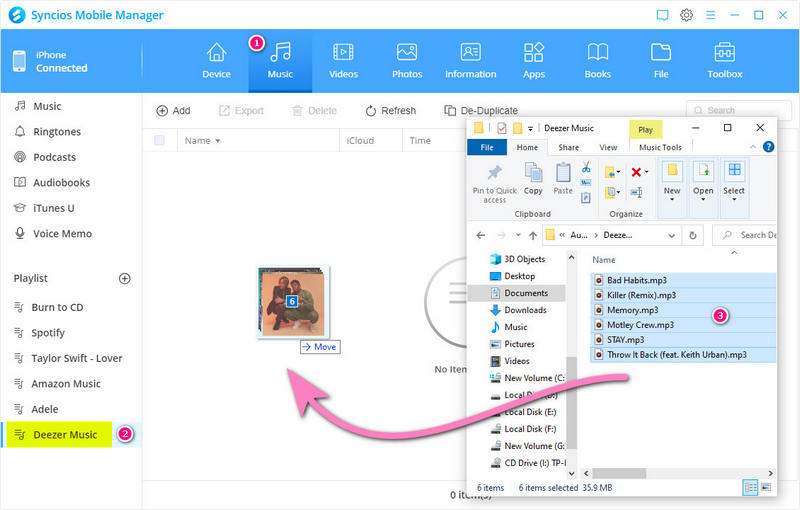Open the Device tab in Syncios

pos(216,61)
